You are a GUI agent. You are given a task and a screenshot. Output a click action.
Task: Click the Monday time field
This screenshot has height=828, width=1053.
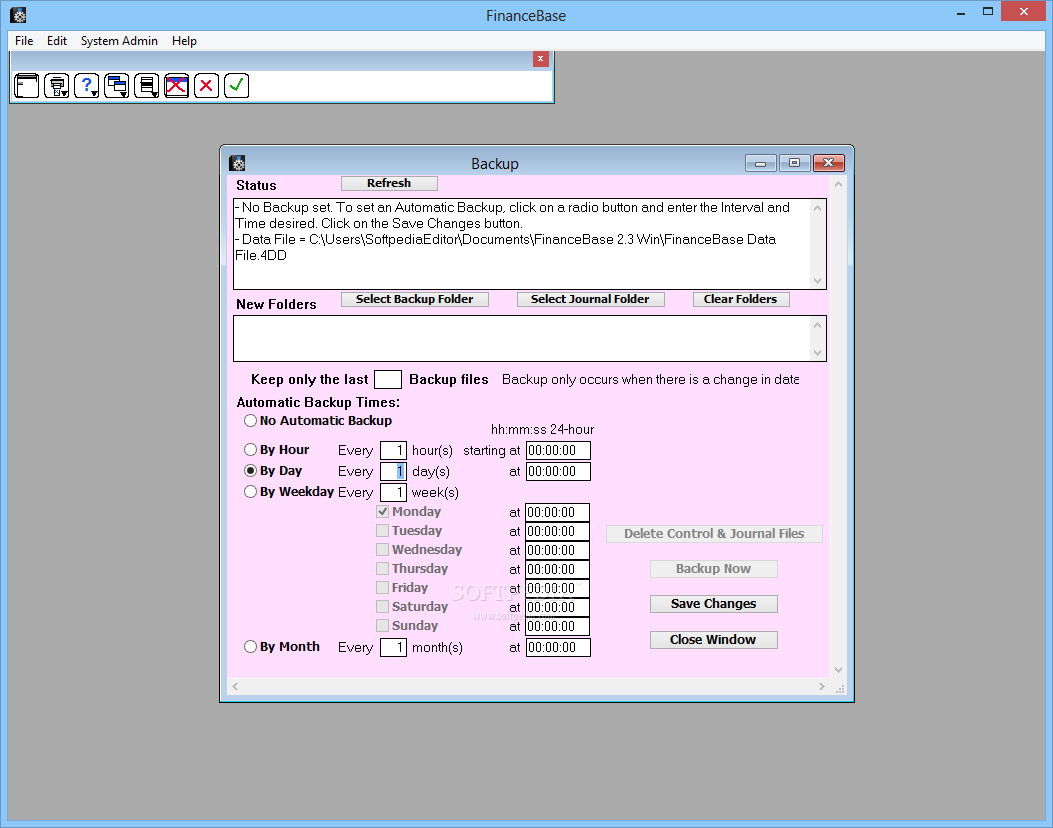(557, 512)
